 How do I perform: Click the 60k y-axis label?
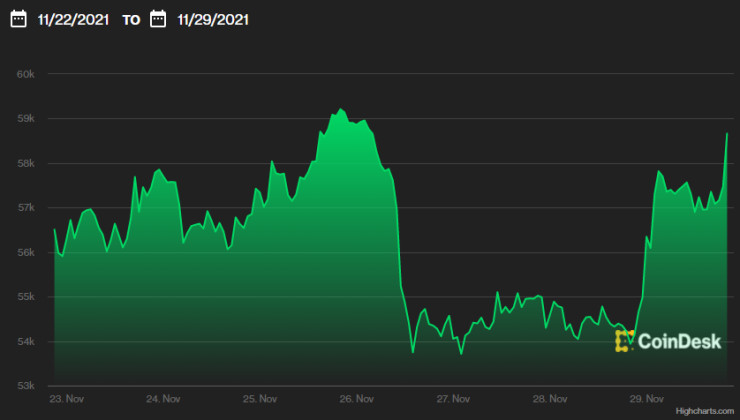27,74
